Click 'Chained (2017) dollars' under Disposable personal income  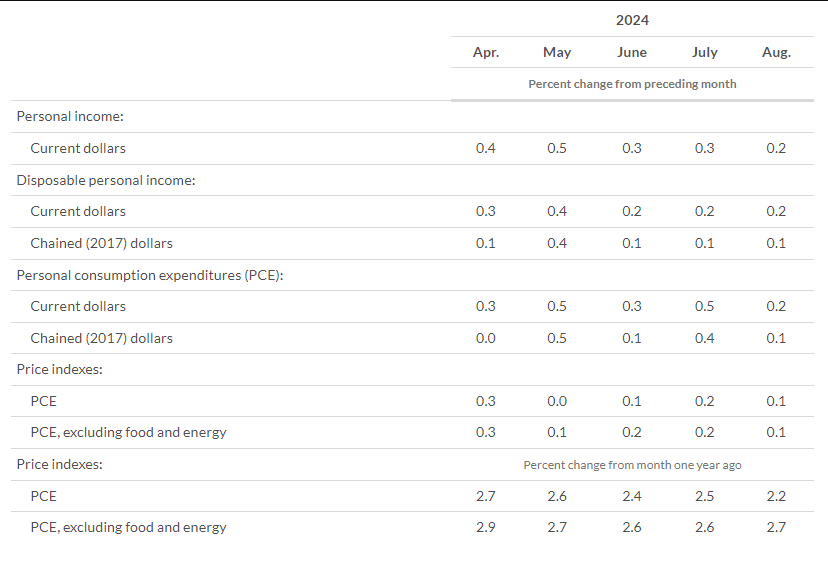(x=101, y=243)
